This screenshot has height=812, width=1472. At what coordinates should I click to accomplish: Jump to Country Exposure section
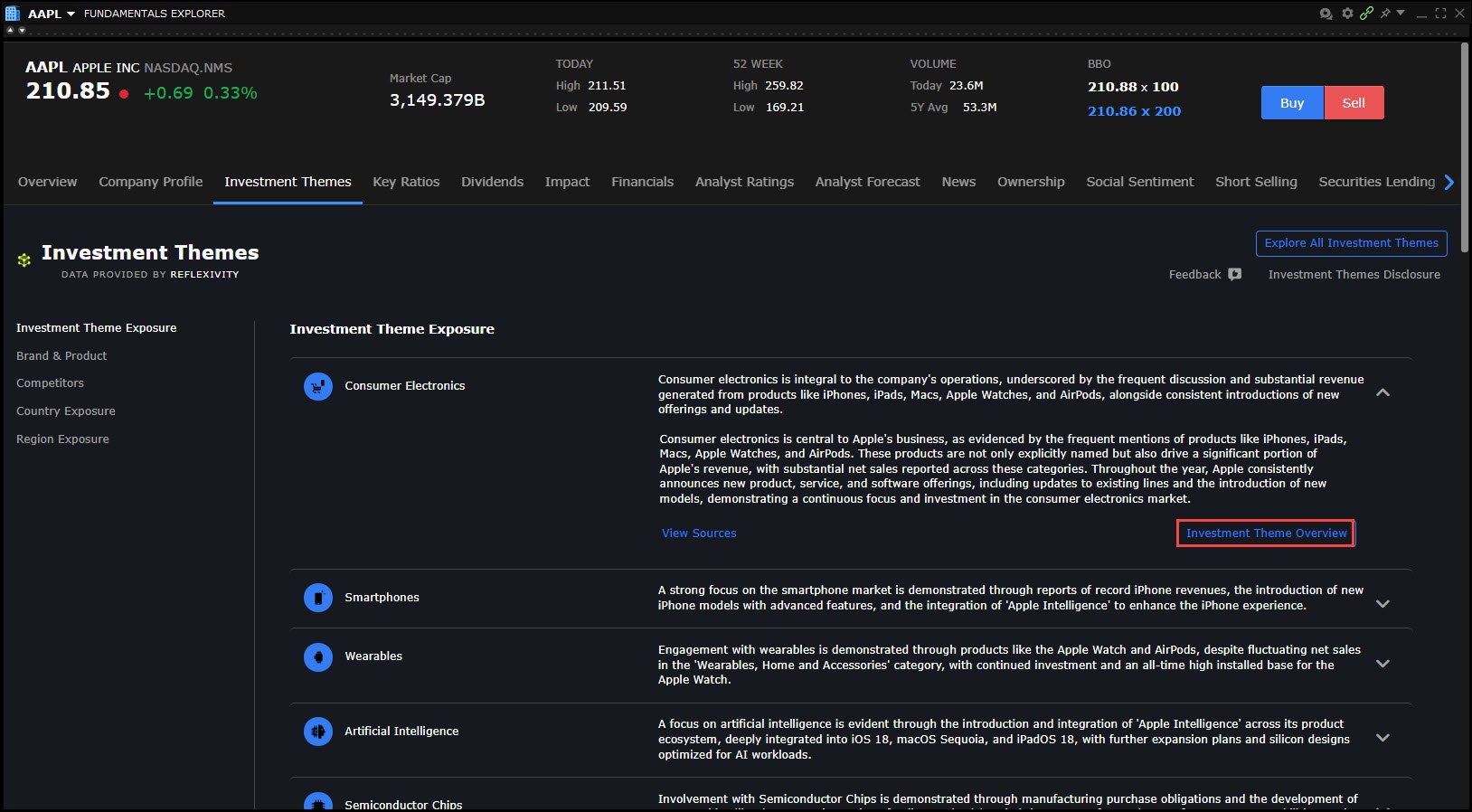click(x=66, y=411)
